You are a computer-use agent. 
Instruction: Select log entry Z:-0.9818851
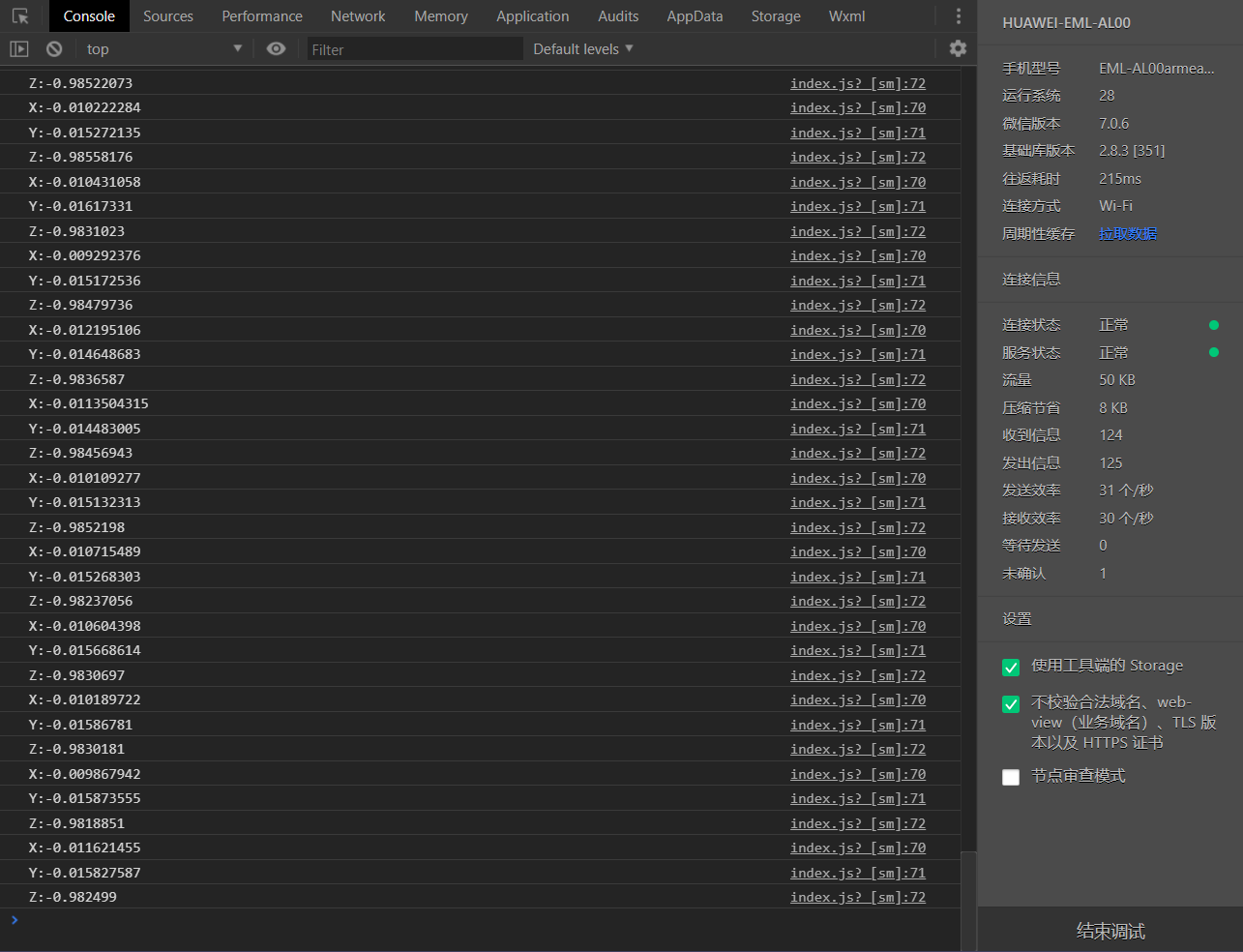click(76, 823)
